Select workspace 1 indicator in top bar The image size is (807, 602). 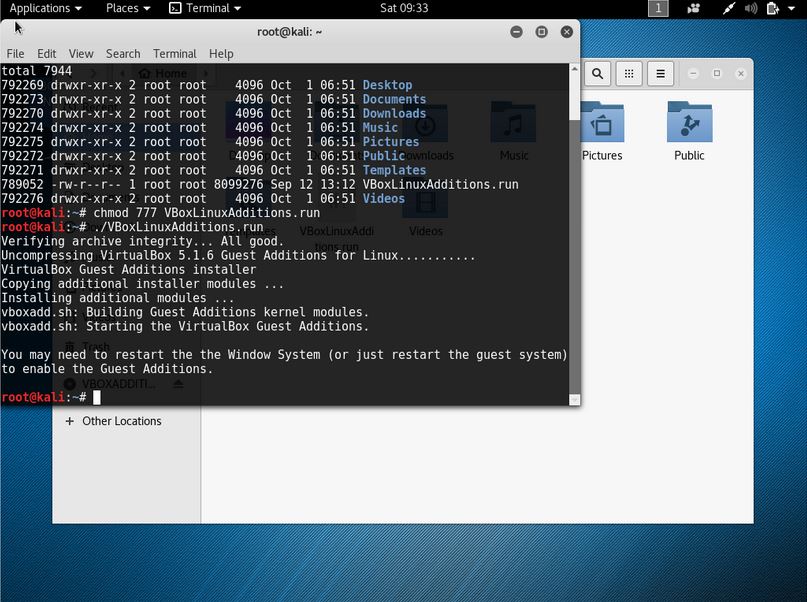[x=658, y=8]
